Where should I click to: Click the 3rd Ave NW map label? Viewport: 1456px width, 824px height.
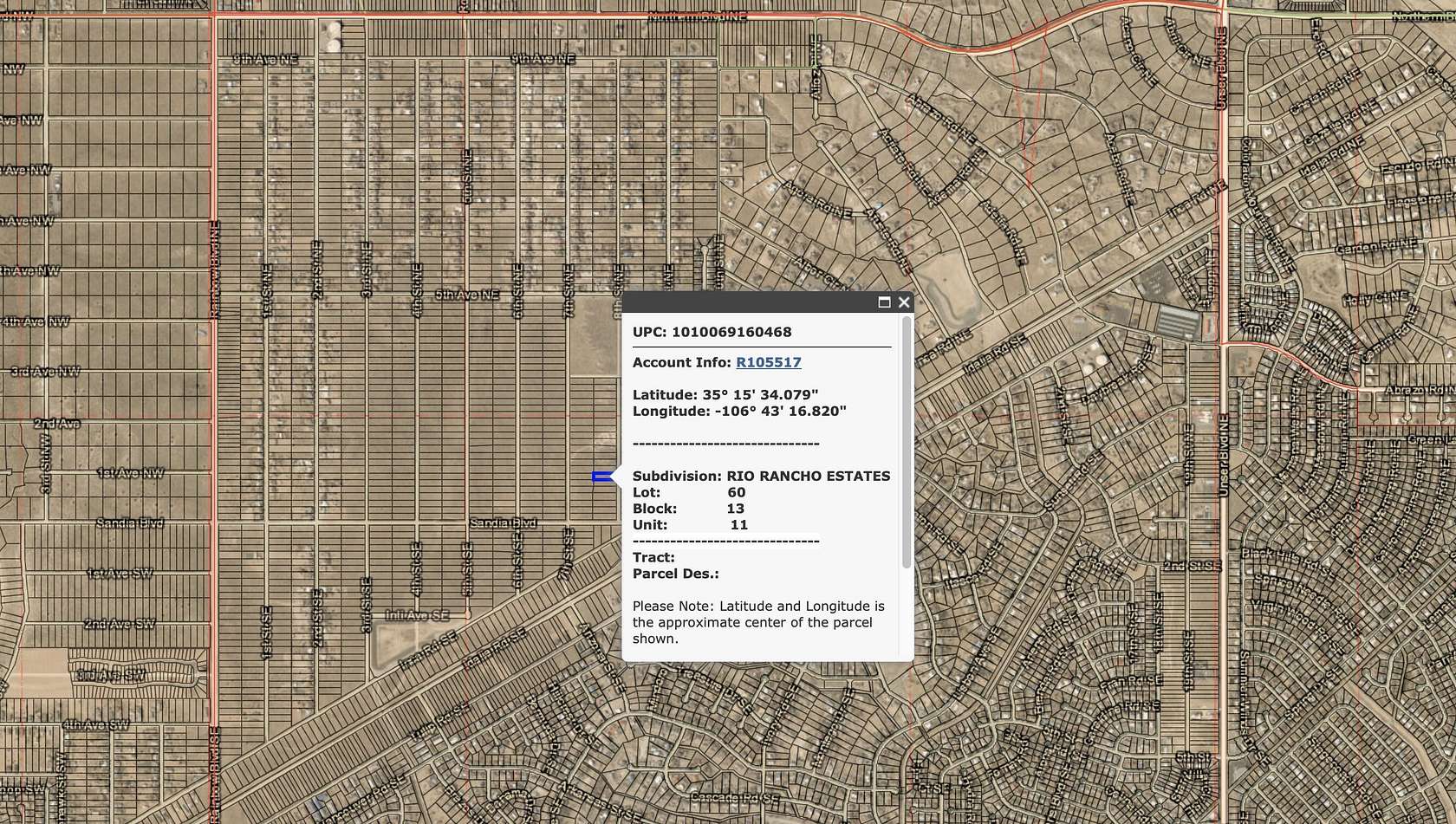(45, 371)
